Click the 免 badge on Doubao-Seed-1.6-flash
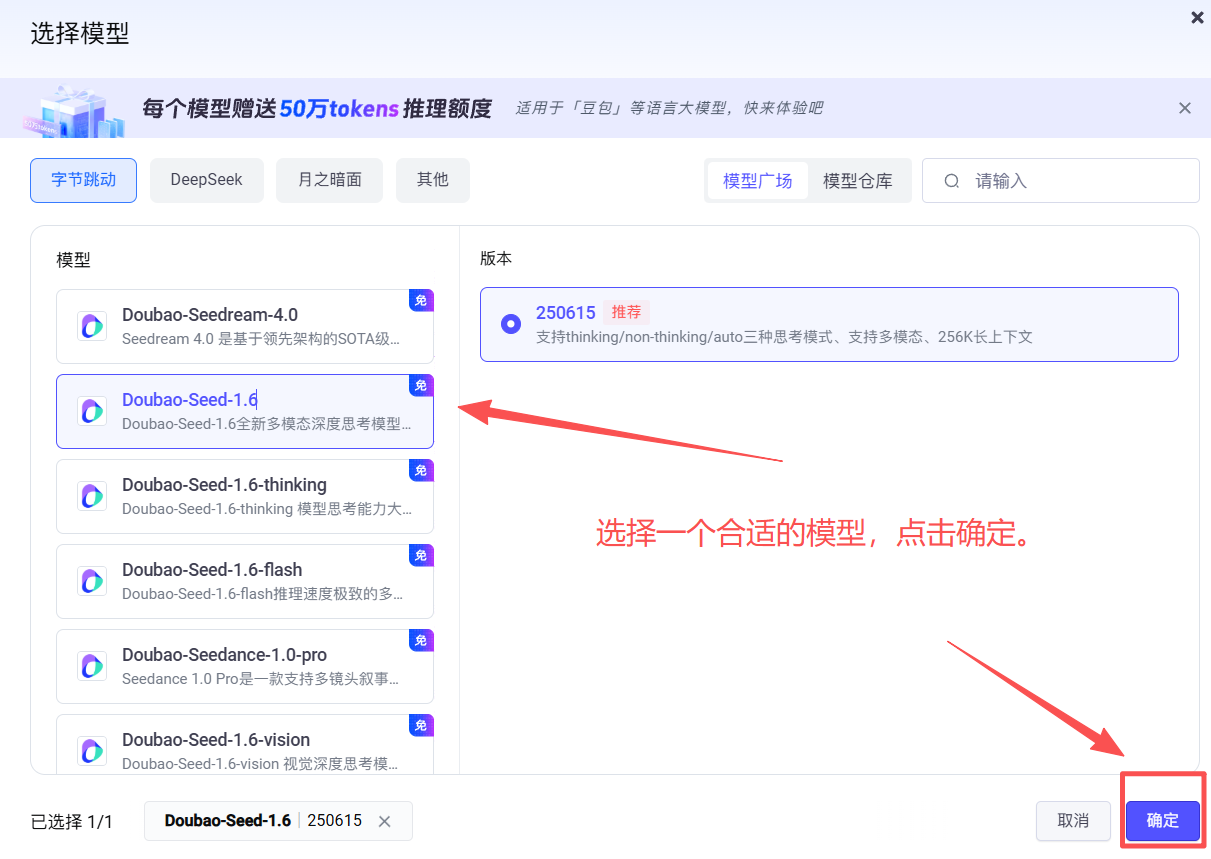Screen dimensions: 1211x859 pos(421,555)
